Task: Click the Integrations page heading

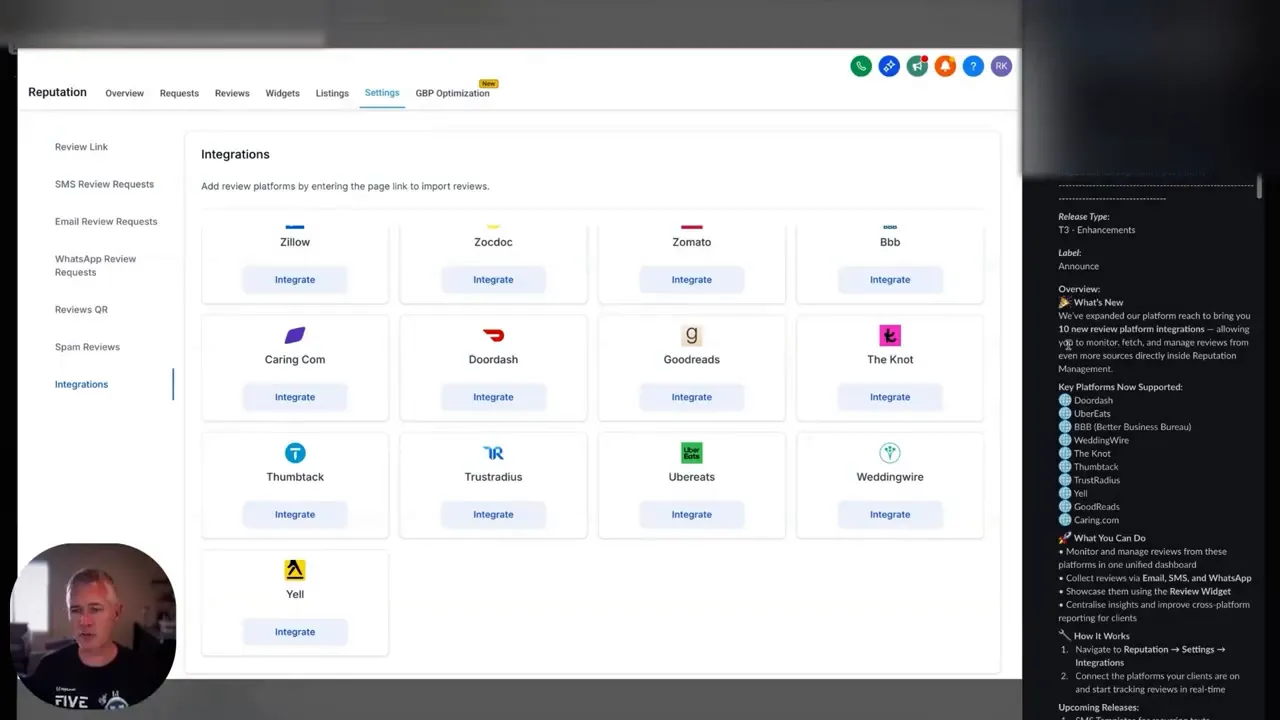Action: click(235, 154)
